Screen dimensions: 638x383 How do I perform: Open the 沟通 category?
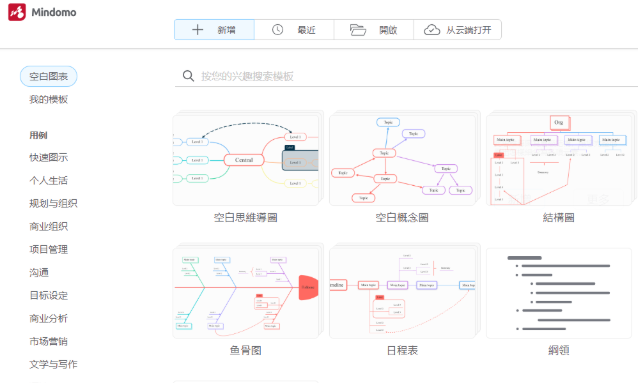point(39,272)
